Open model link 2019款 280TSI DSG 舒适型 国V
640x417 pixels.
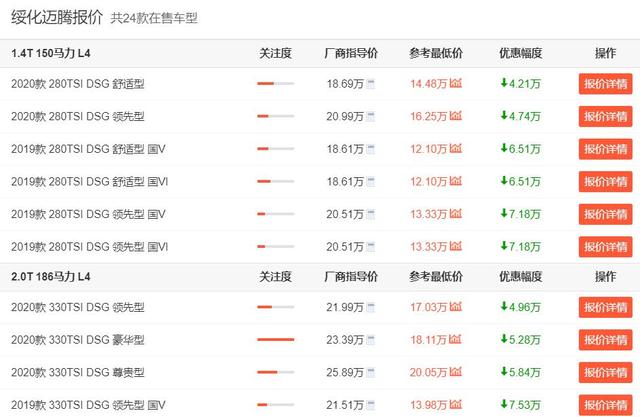88,149
